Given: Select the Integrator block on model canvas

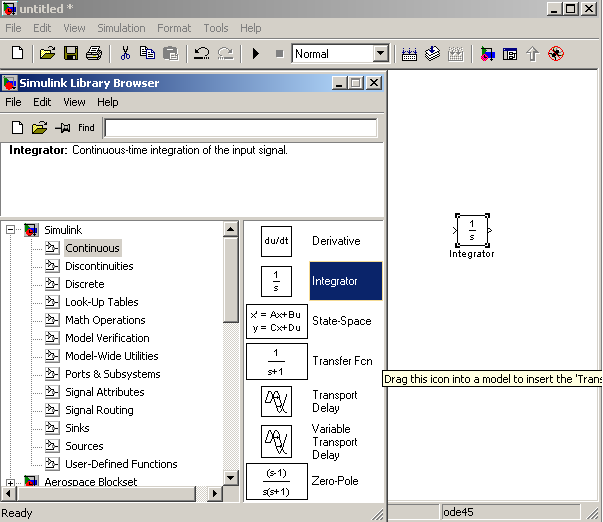Looking at the screenshot, I should coord(472,230).
